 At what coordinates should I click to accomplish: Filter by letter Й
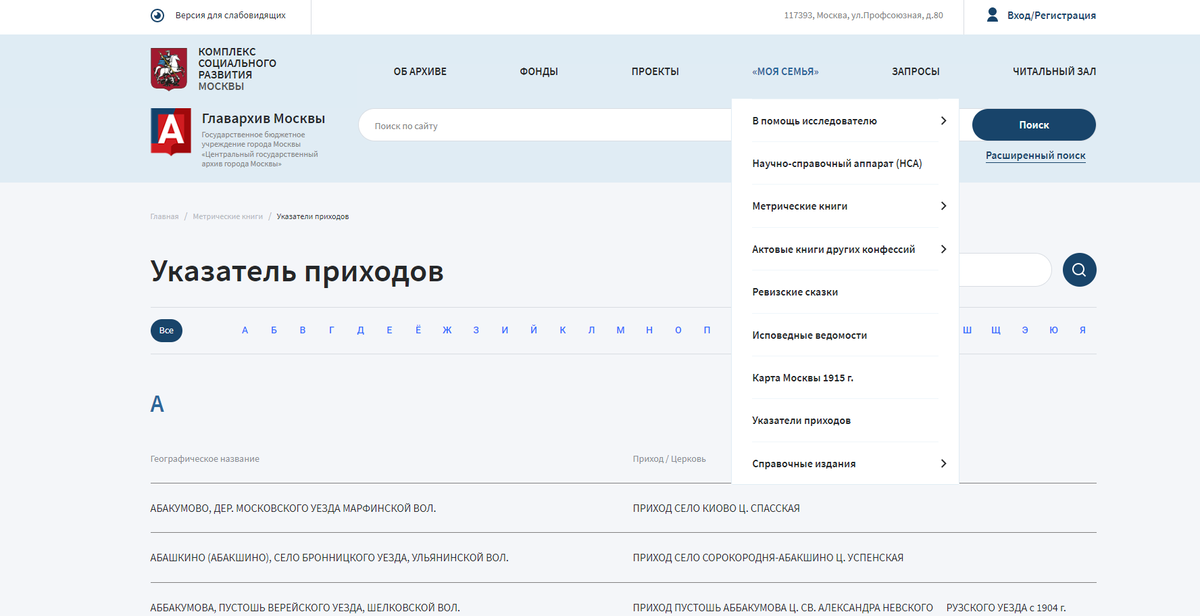[x=534, y=330]
